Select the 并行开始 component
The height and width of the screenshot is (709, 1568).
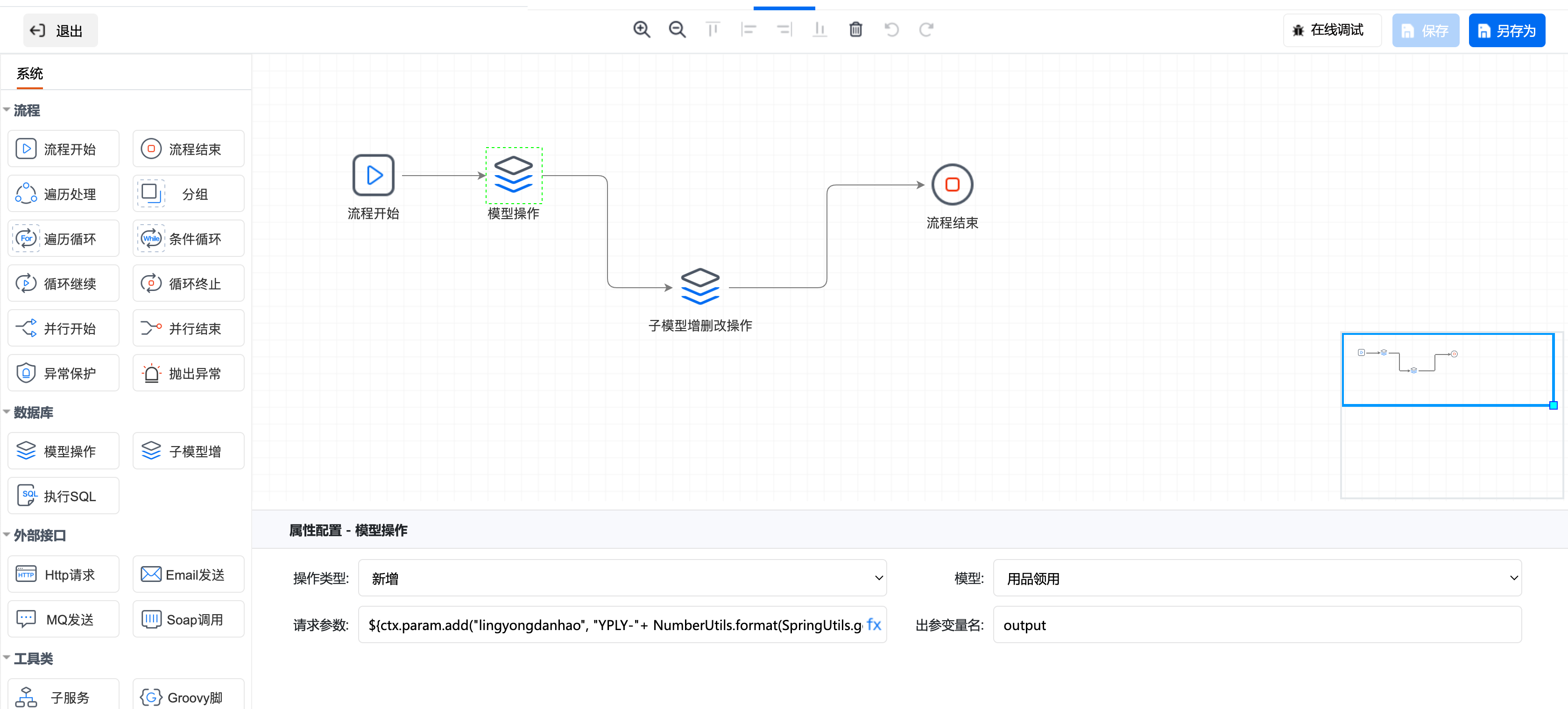click(x=64, y=328)
